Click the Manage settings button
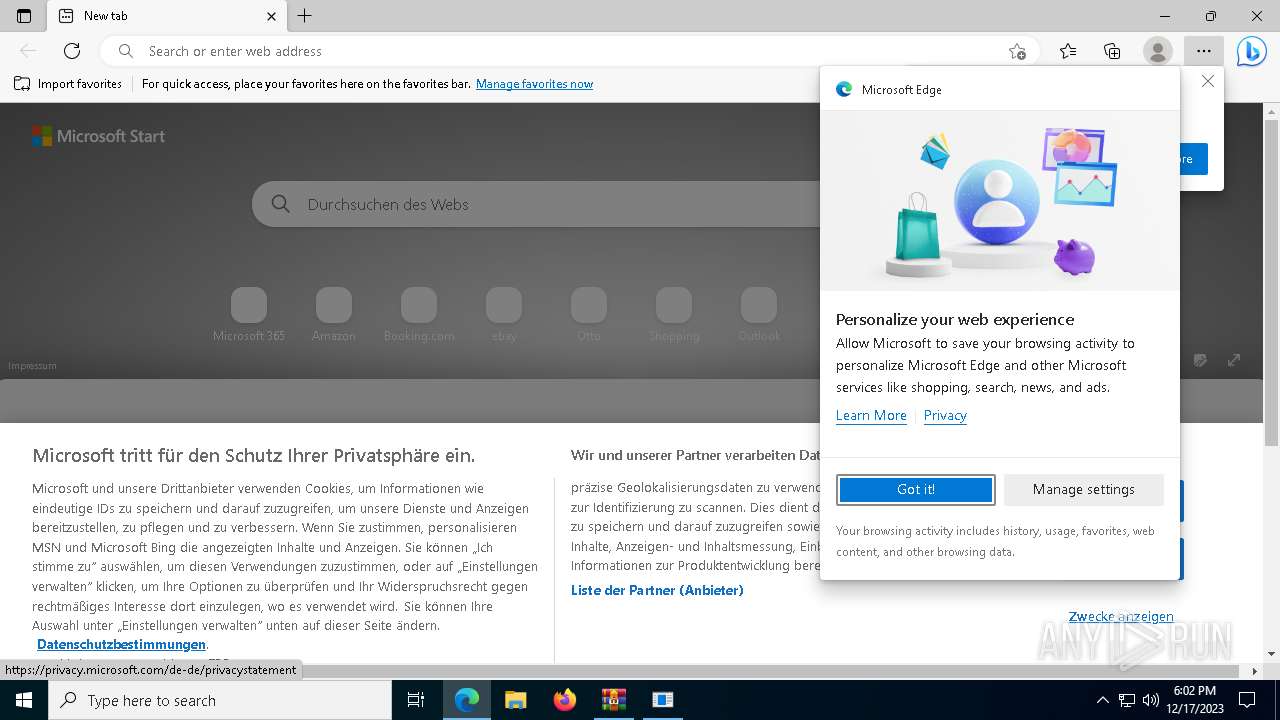Viewport: 1280px width, 720px height. [x=1084, y=489]
